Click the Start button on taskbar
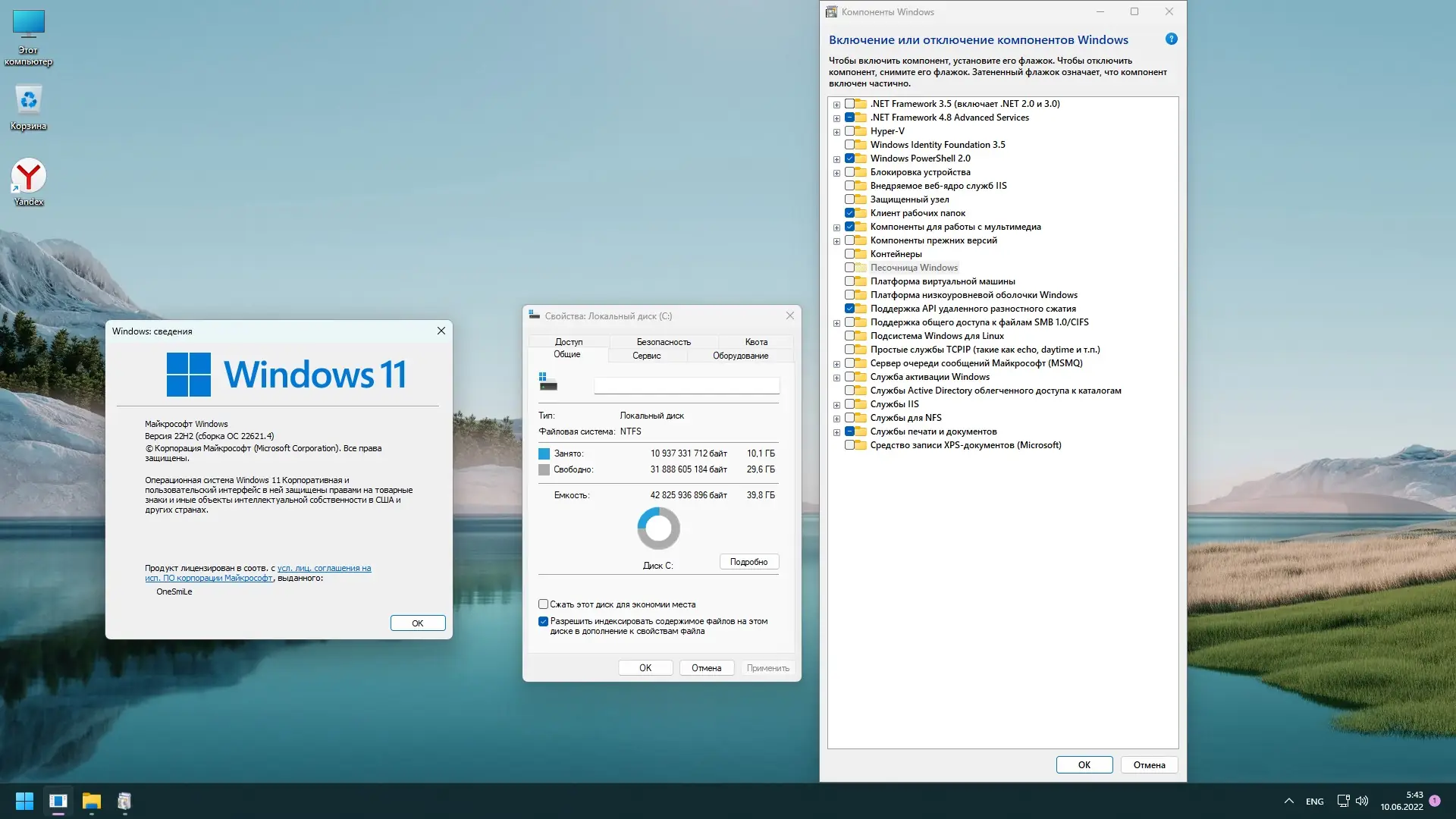Viewport: 1456px width, 819px height. 24,801
